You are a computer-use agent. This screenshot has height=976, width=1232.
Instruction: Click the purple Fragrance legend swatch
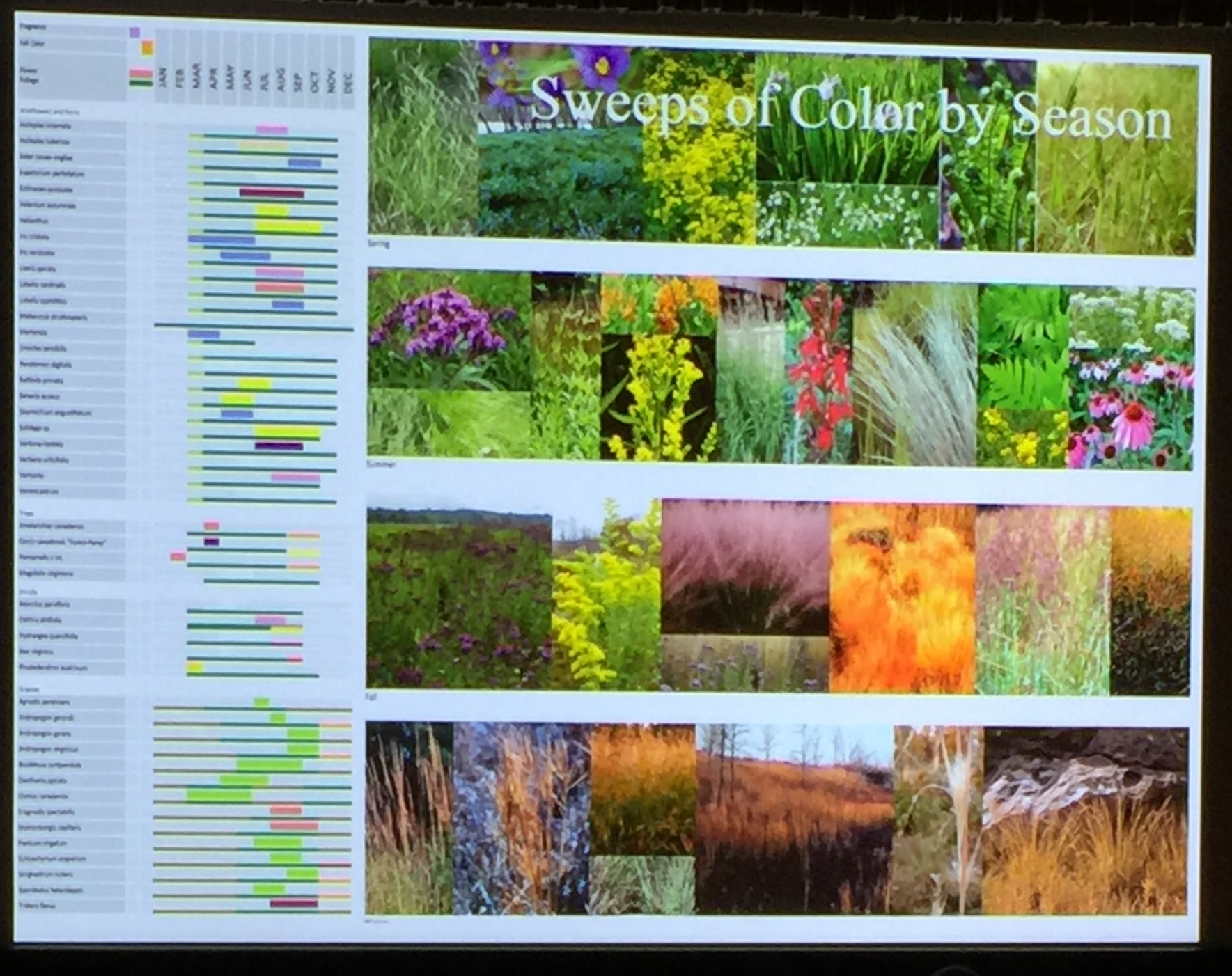pos(135,32)
